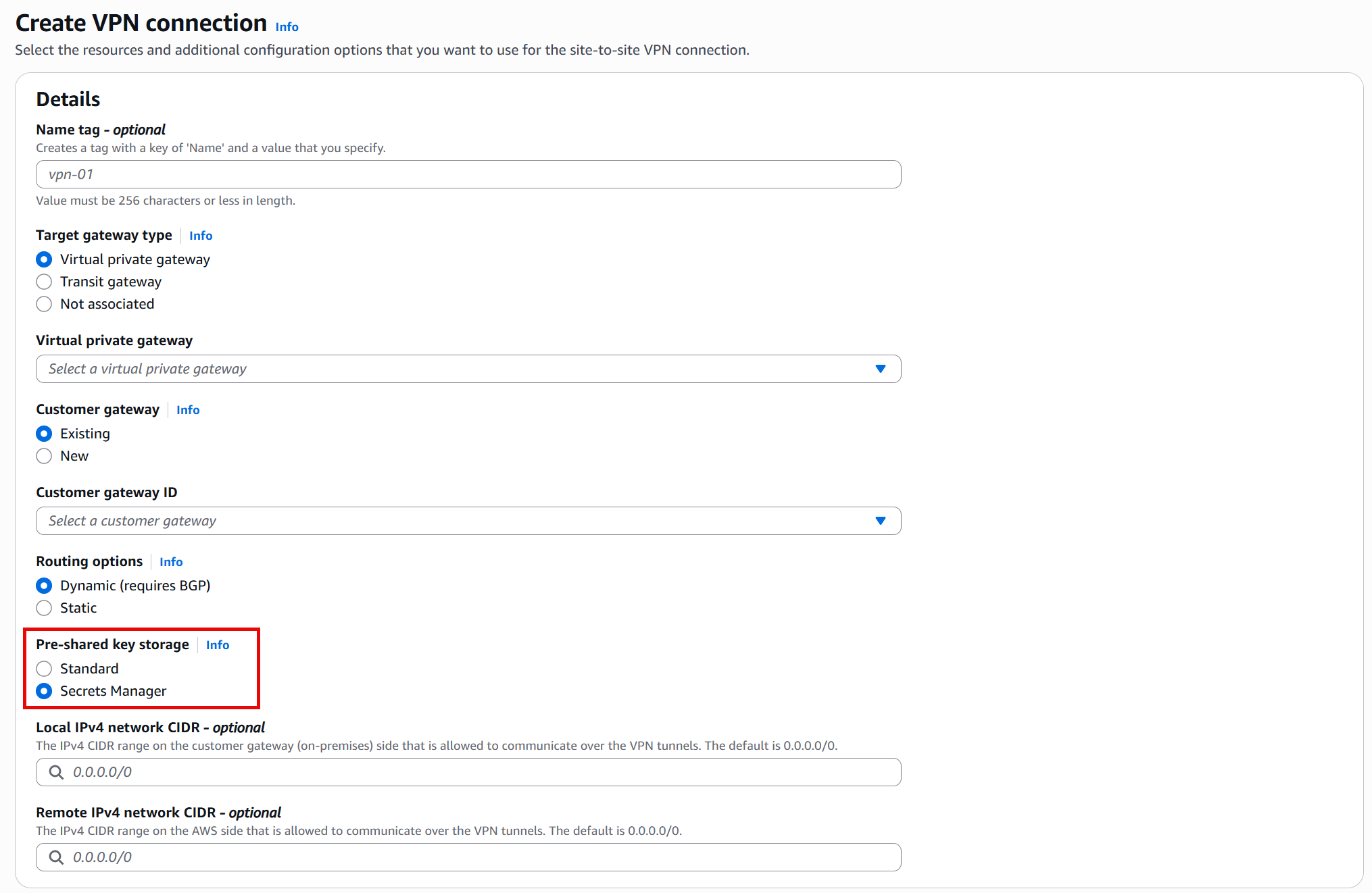Choose Not associated target gateway type
Screen dimensions: 1372x893
coord(44,304)
